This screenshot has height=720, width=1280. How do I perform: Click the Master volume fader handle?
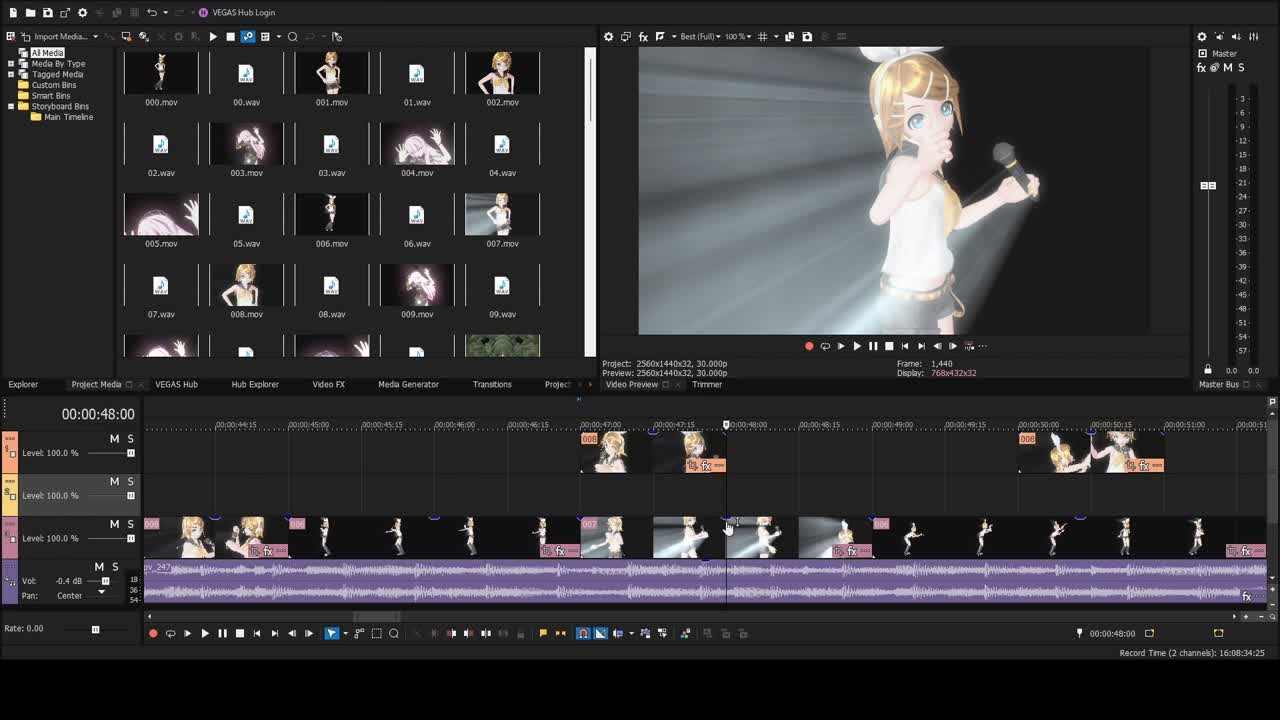tap(1208, 186)
